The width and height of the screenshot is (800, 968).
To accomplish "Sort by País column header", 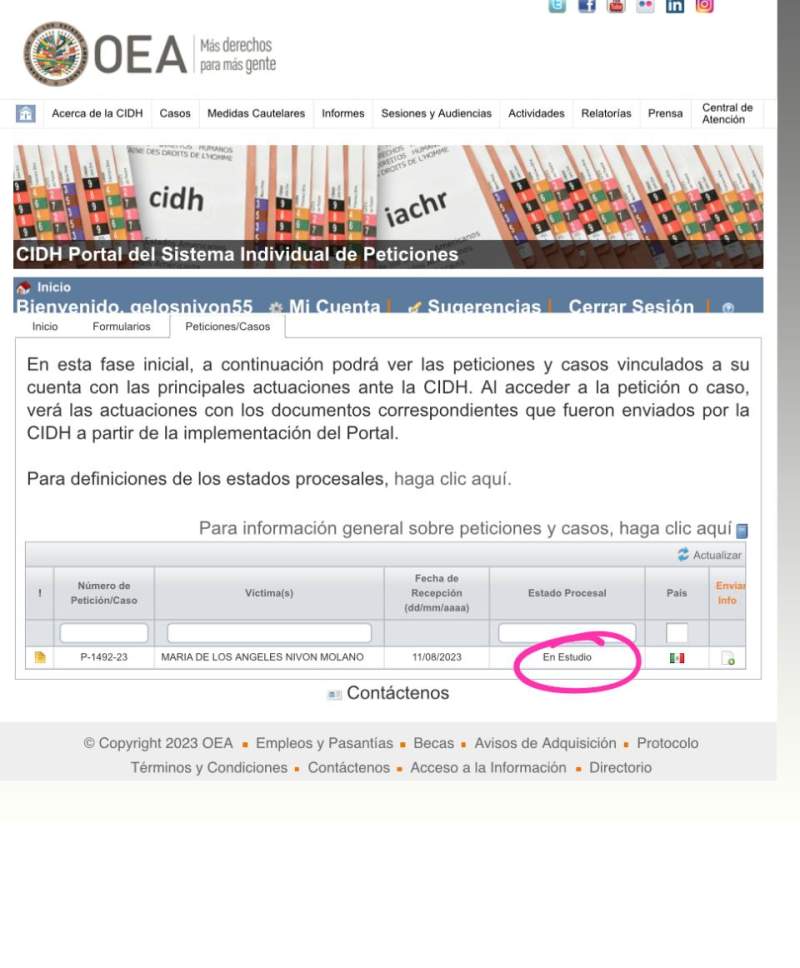I will coord(677,593).
